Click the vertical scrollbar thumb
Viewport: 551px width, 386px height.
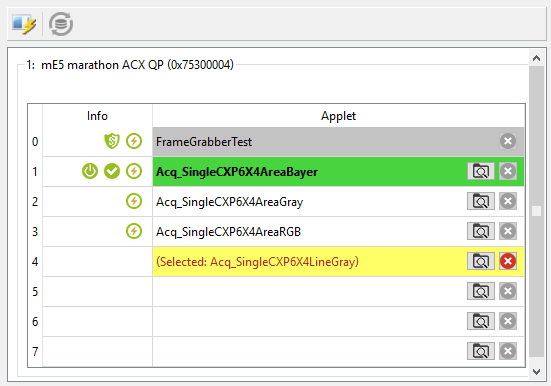(x=536, y=211)
